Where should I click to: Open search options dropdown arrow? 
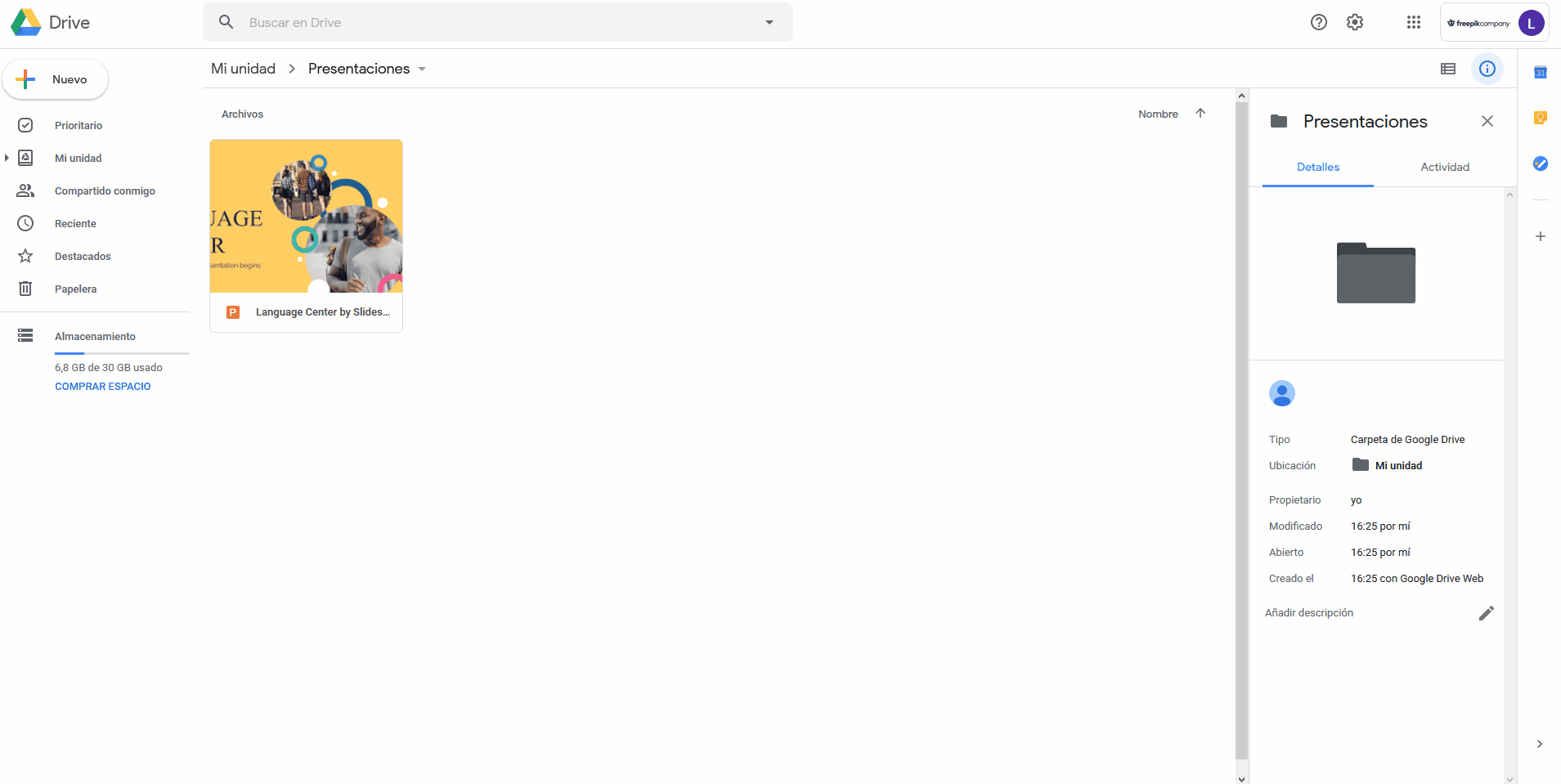pos(769,22)
